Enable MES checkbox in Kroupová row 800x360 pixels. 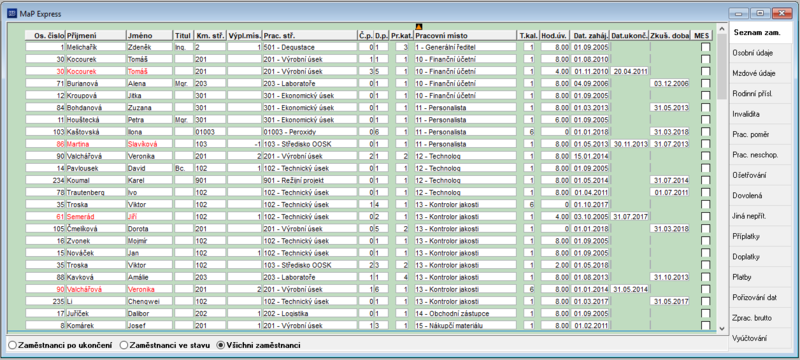pos(705,96)
